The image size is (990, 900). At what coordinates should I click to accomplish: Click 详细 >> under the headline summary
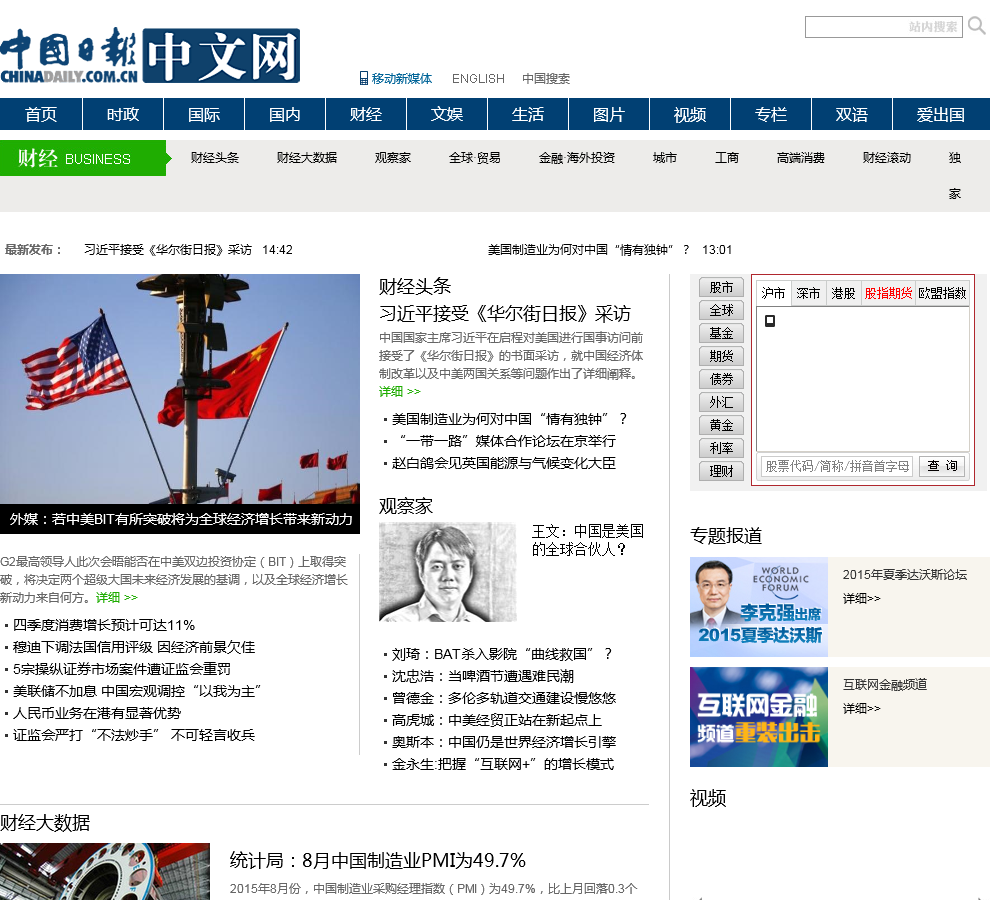coord(400,392)
